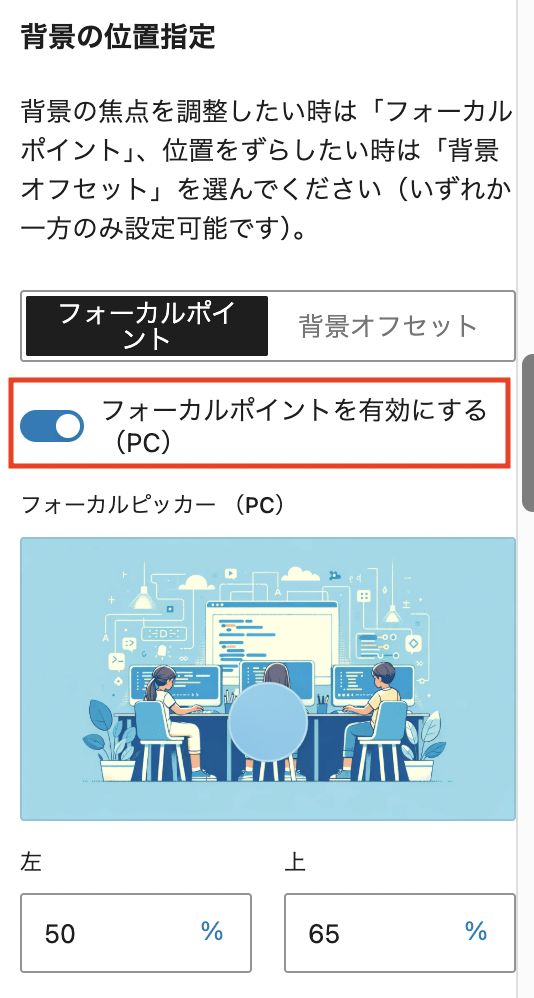Set focal point on the right hanging lamp
This screenshot has height=998, width=534.
pyautogui.click(x=392, y=614)
